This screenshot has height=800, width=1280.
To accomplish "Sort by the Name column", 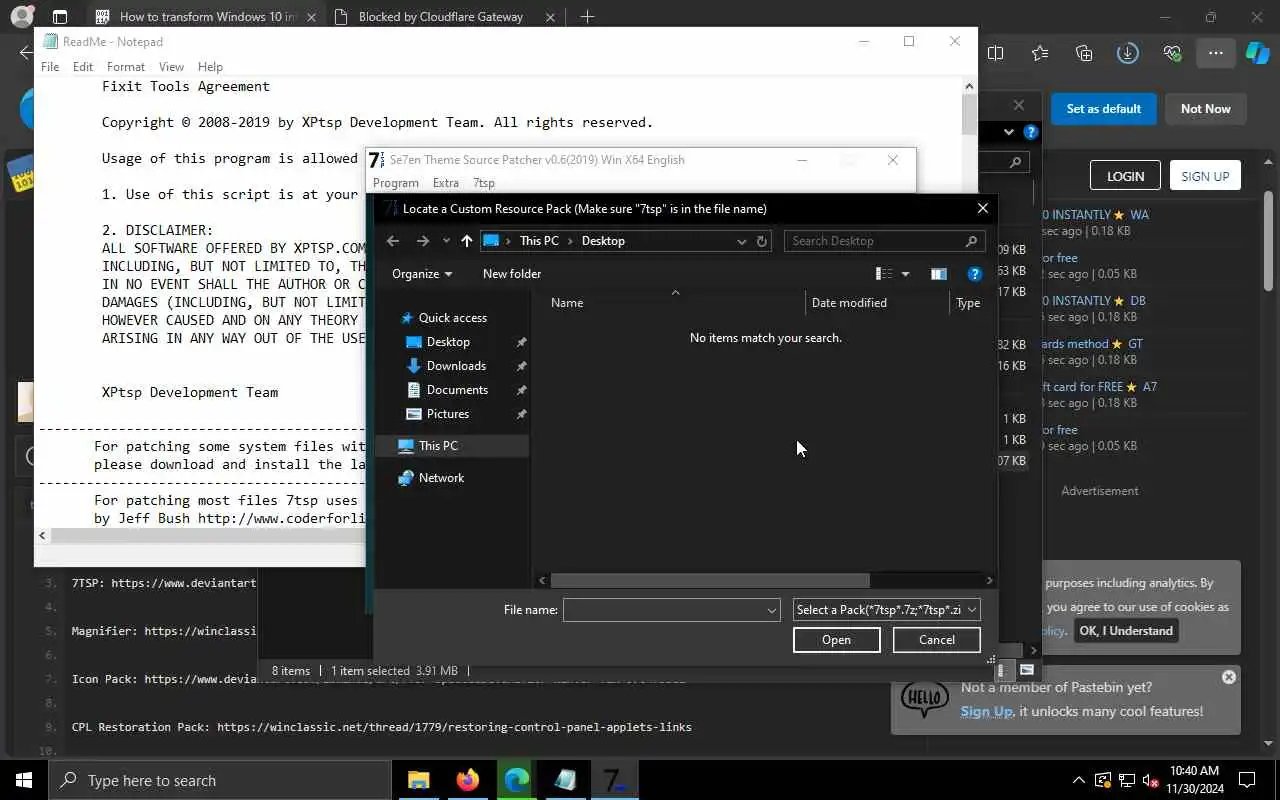I will click(x=567, y=303).
